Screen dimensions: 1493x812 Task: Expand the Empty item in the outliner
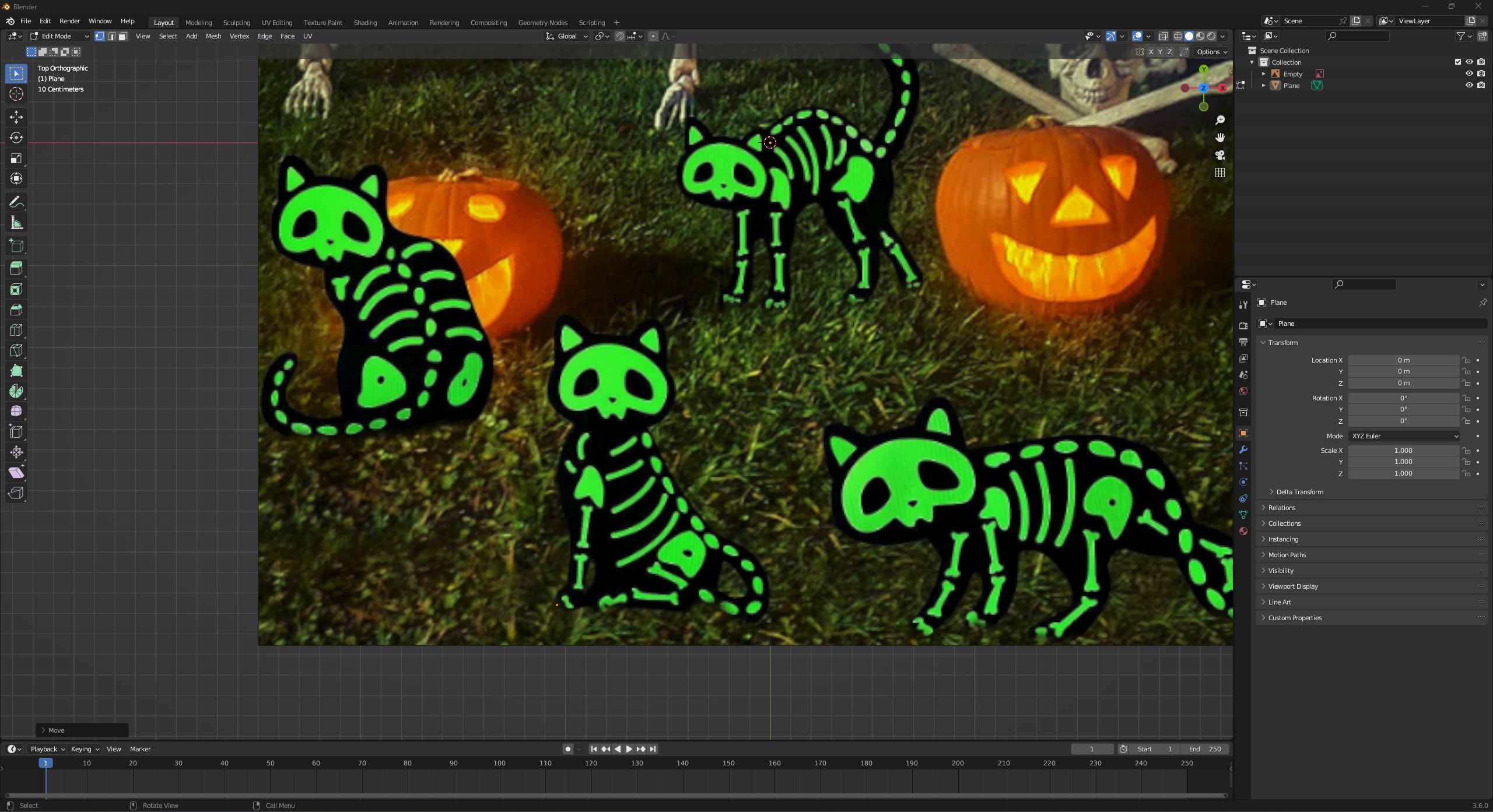(x=1263, y=73)
